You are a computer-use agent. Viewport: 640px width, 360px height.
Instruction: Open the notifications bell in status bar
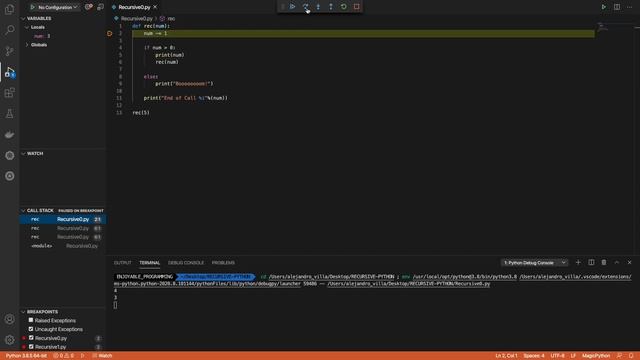point(631,356)
